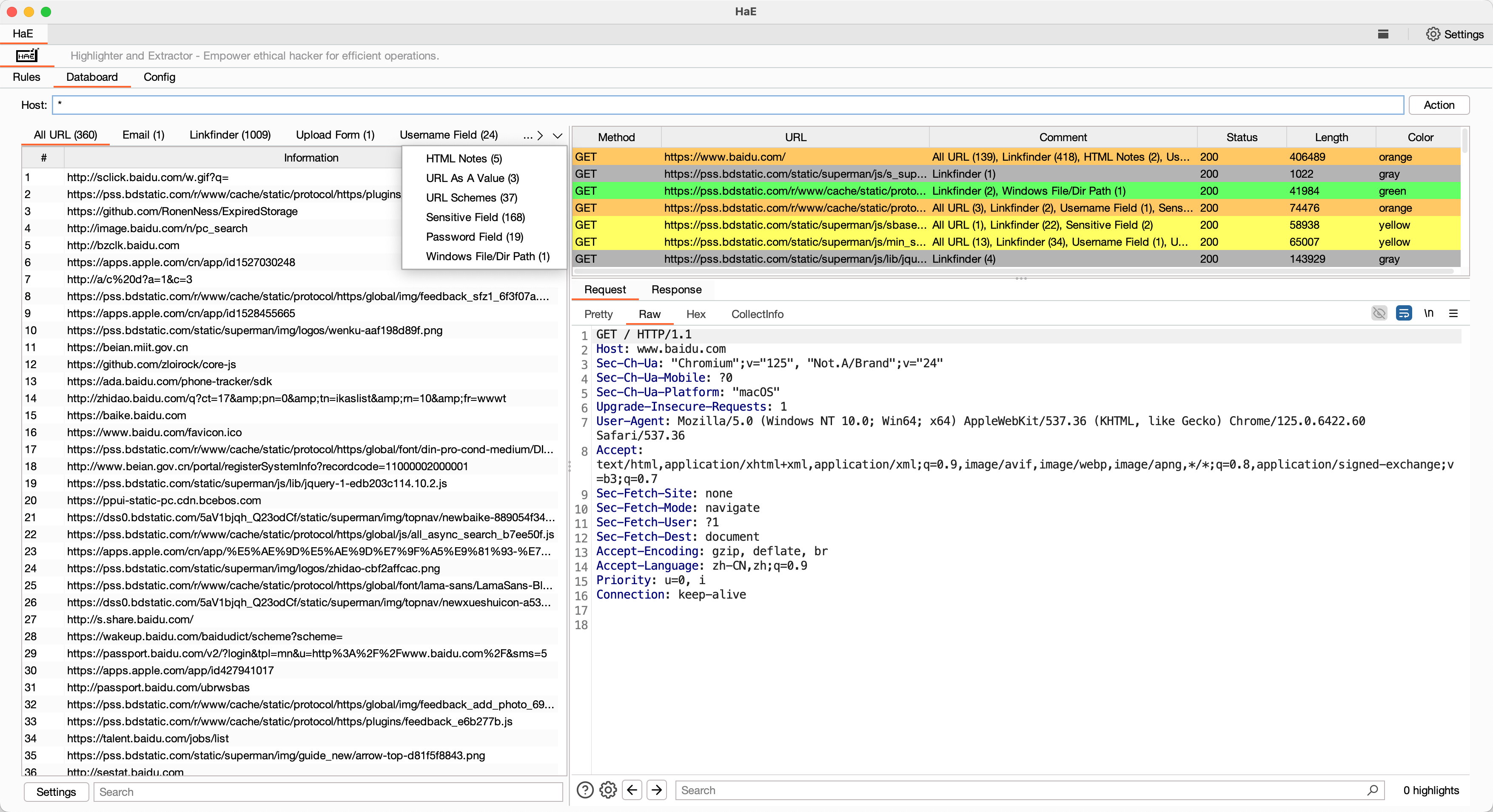
Task: Toggle show non-printable \n characters
Action: point(1429,313)
